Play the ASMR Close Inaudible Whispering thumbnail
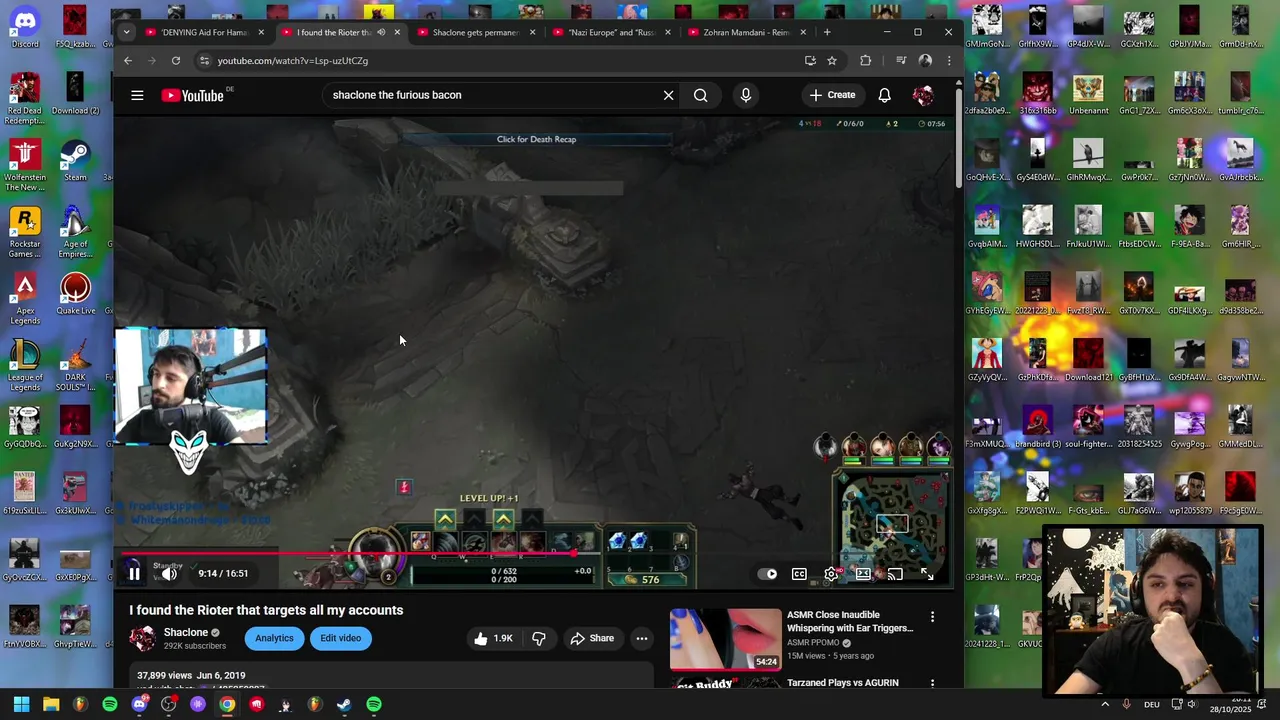Image resolution: width=1280 pixels, height=720 pixels. pyautogui.click(x=725, y=639)
